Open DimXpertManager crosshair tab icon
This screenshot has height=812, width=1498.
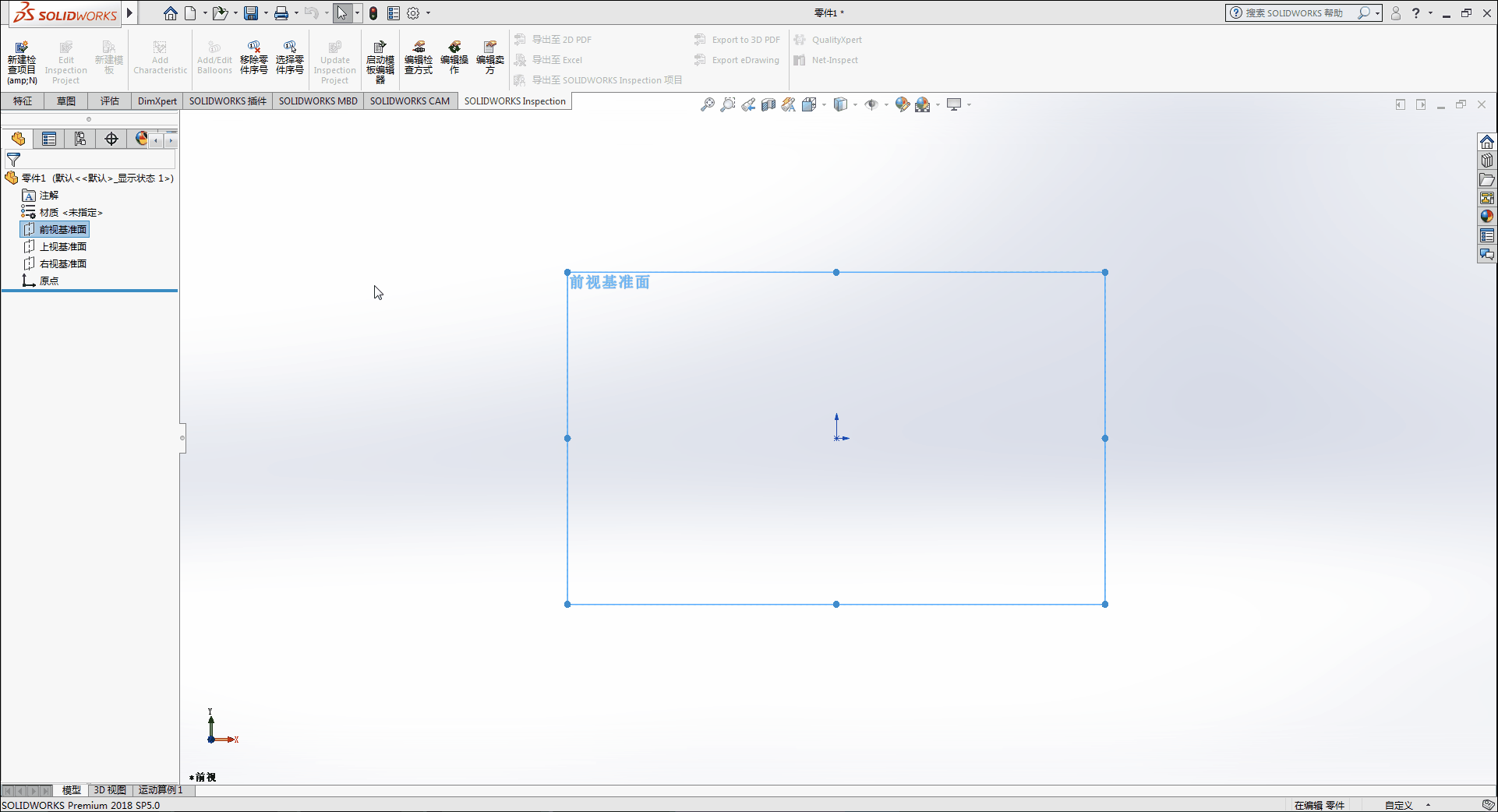tap(111, 139)
